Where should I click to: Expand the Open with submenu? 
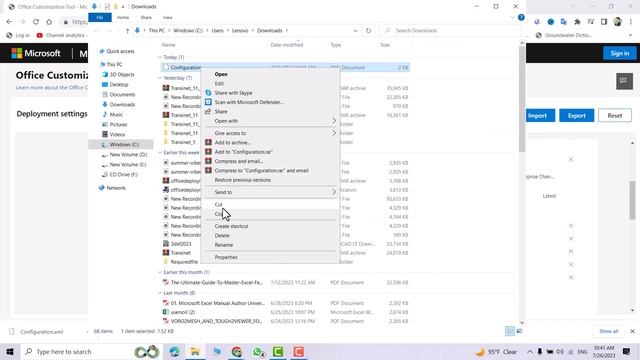point(270,121)
